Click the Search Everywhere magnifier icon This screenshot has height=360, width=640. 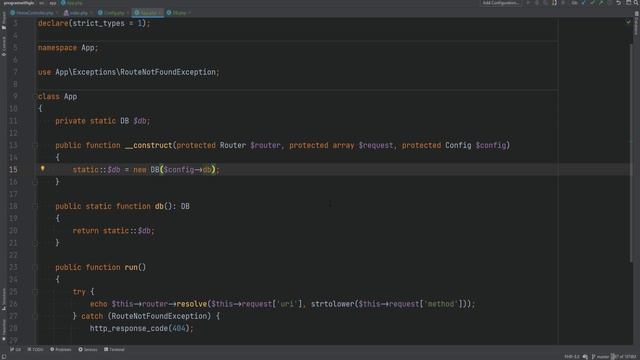click(636, 3)
